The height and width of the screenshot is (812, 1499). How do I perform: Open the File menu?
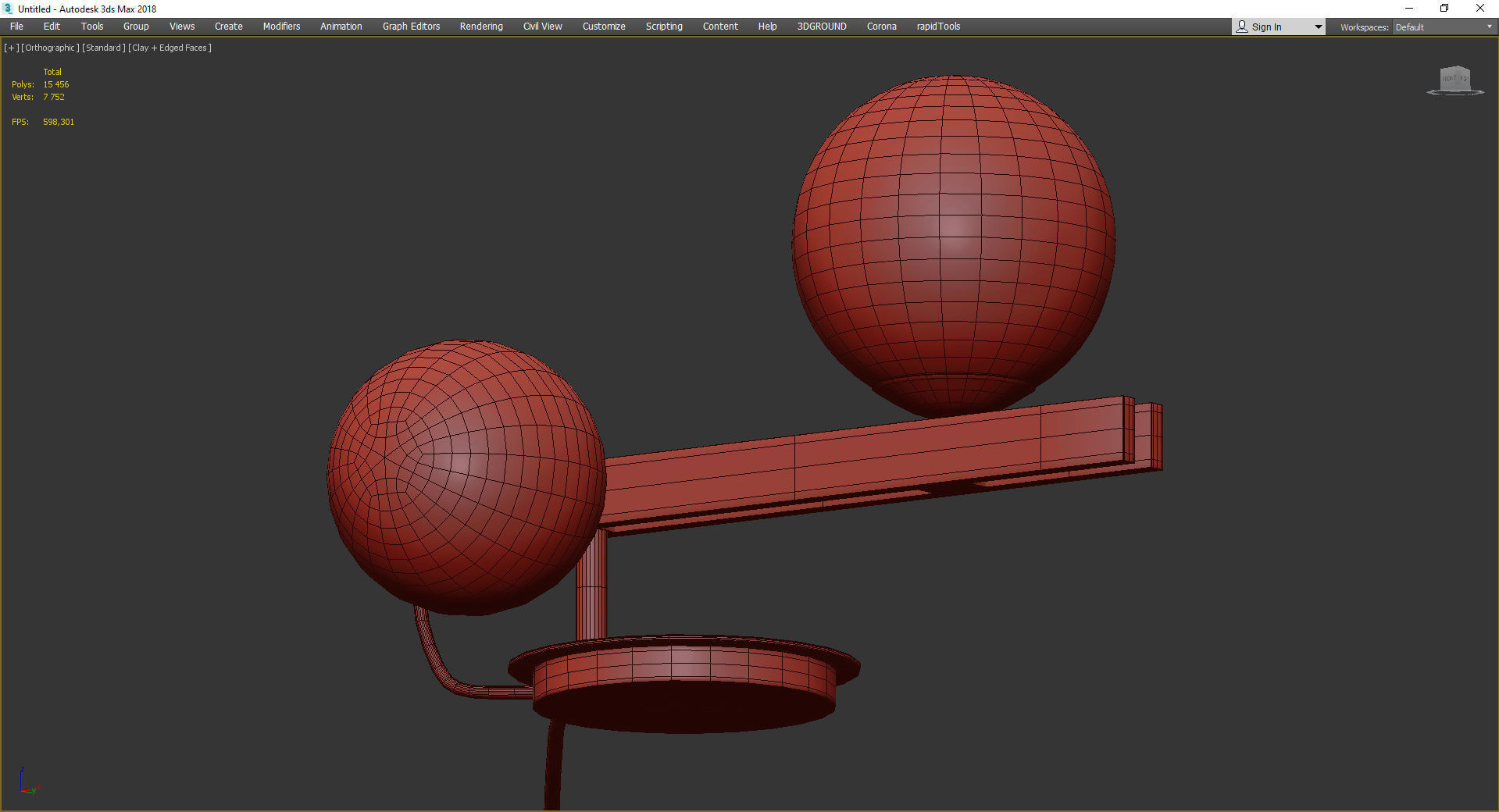tap(16, 27)
